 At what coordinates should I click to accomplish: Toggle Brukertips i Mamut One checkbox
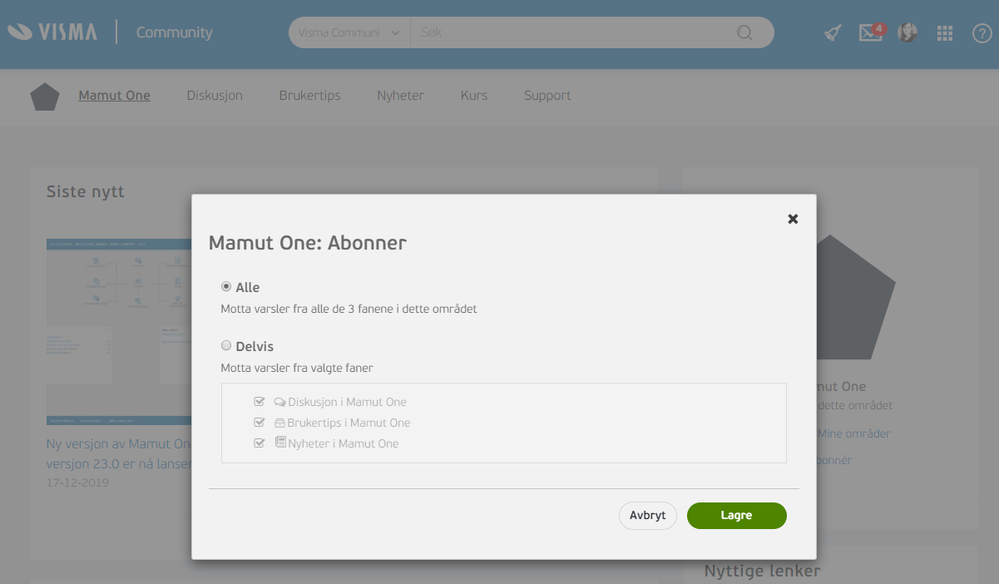259,422
